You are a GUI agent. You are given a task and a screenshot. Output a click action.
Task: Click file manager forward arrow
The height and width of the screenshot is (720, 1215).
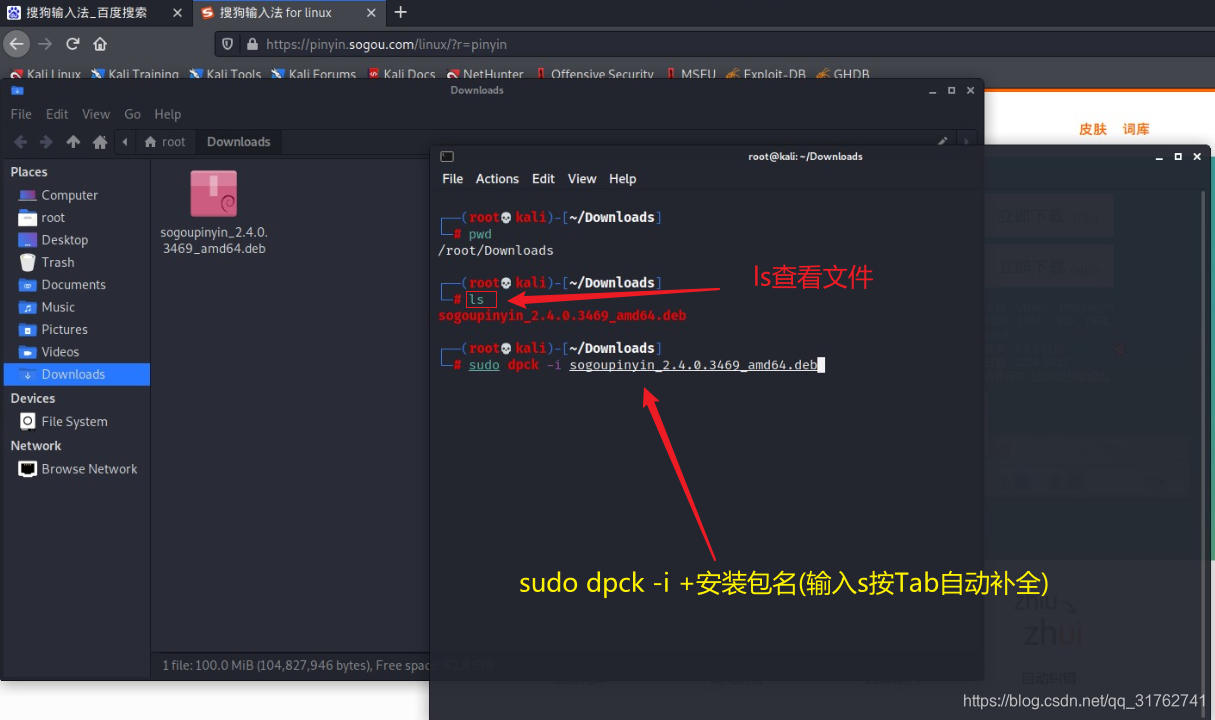tap(47, 142)
